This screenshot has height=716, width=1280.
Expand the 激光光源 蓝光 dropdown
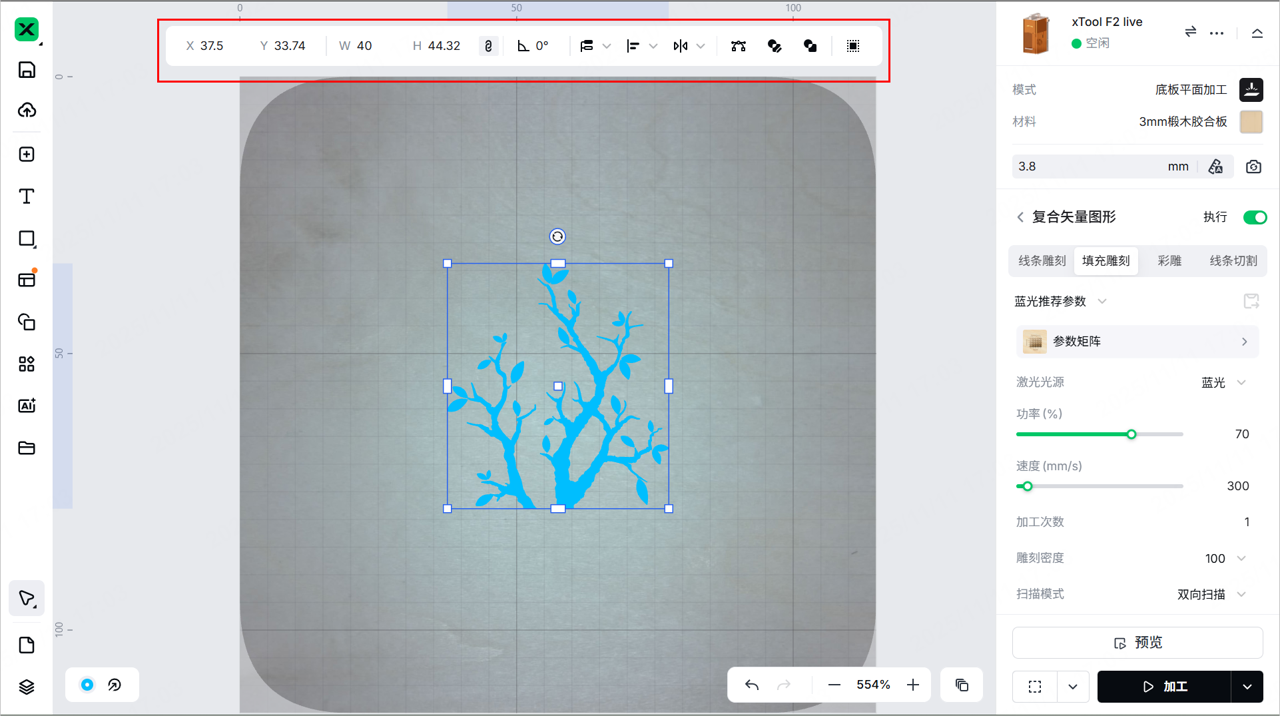point(1225,382)
